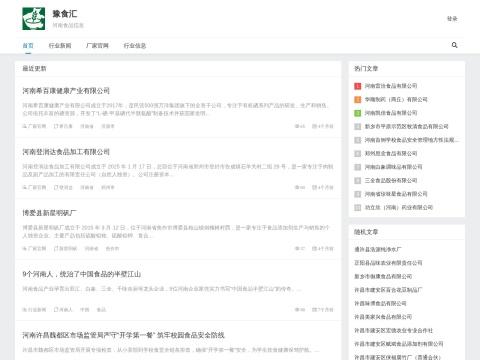Click 厂家官网 category tag under 博爱县新星明矾厂 article
The image size is (480, 360).
coord(34,249)
